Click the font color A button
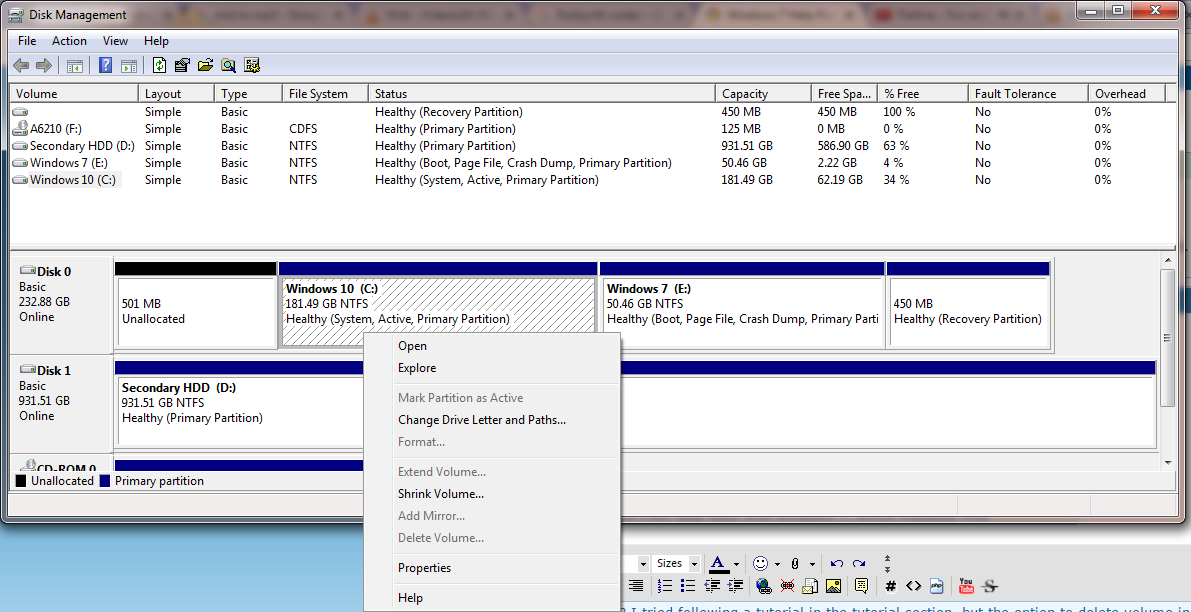This screenshot has height=612, width=1191. (x=718, y=563)
